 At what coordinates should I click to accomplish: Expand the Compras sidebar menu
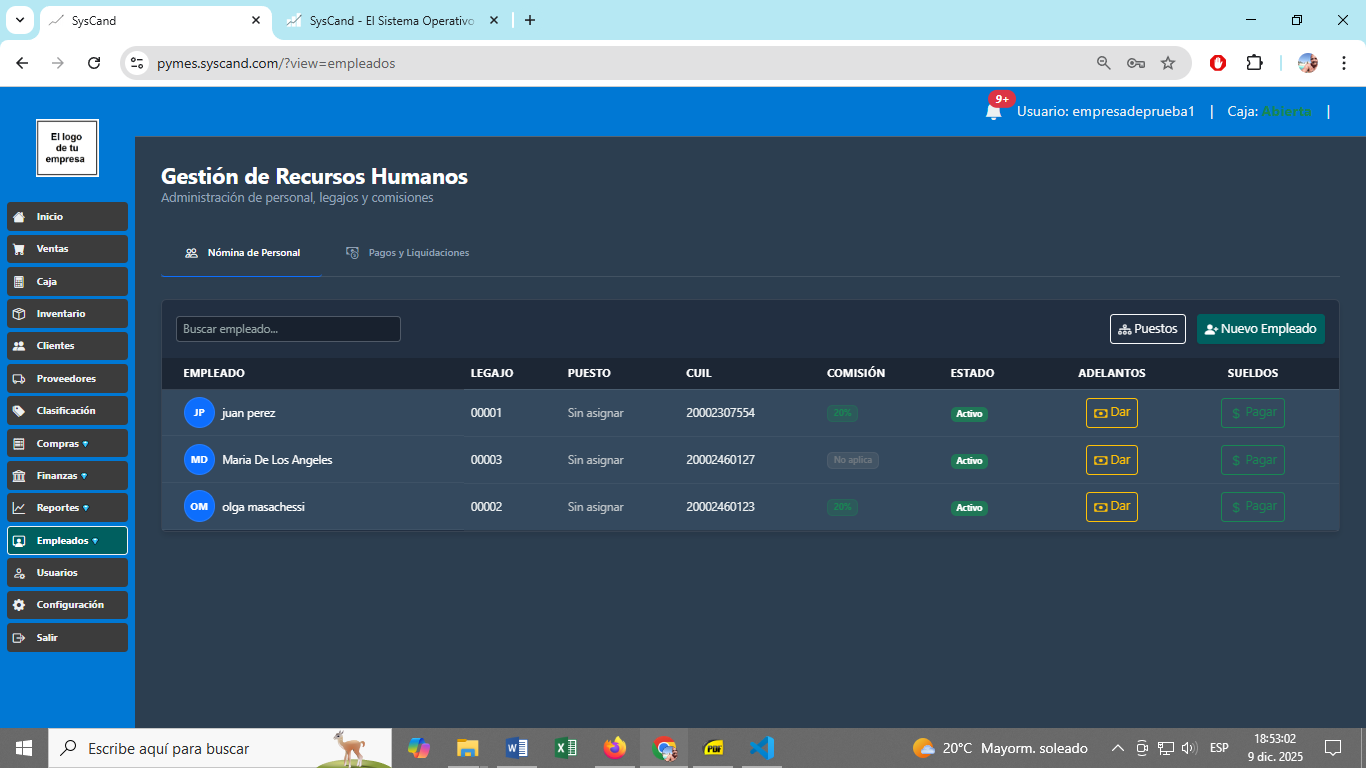pyautogui.click(x=67, y=443)
